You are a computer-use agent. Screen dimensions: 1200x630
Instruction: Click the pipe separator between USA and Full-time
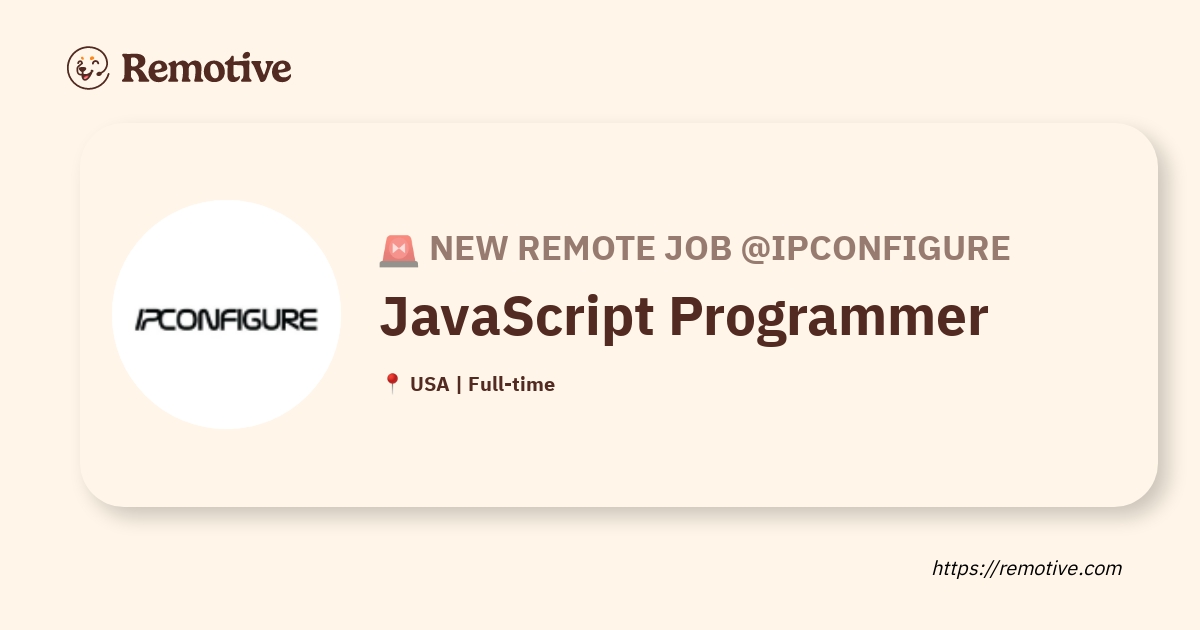[458, 384]
